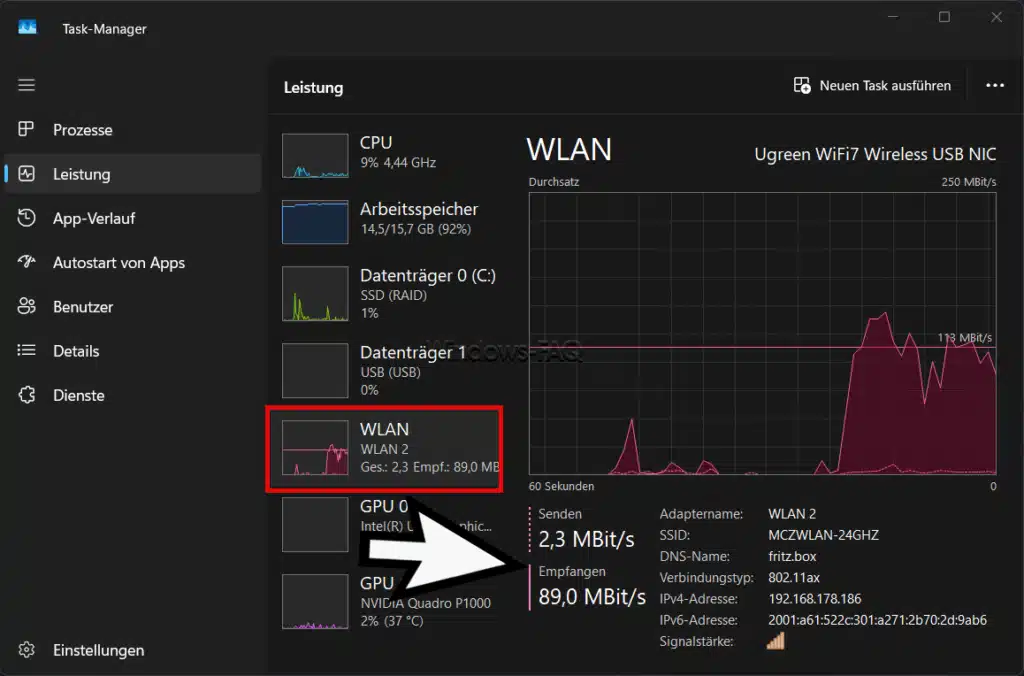This screenshot has height=676, width=1024.
Task: Click the 60 Sekunden axis label
Action: click(561, 486)
